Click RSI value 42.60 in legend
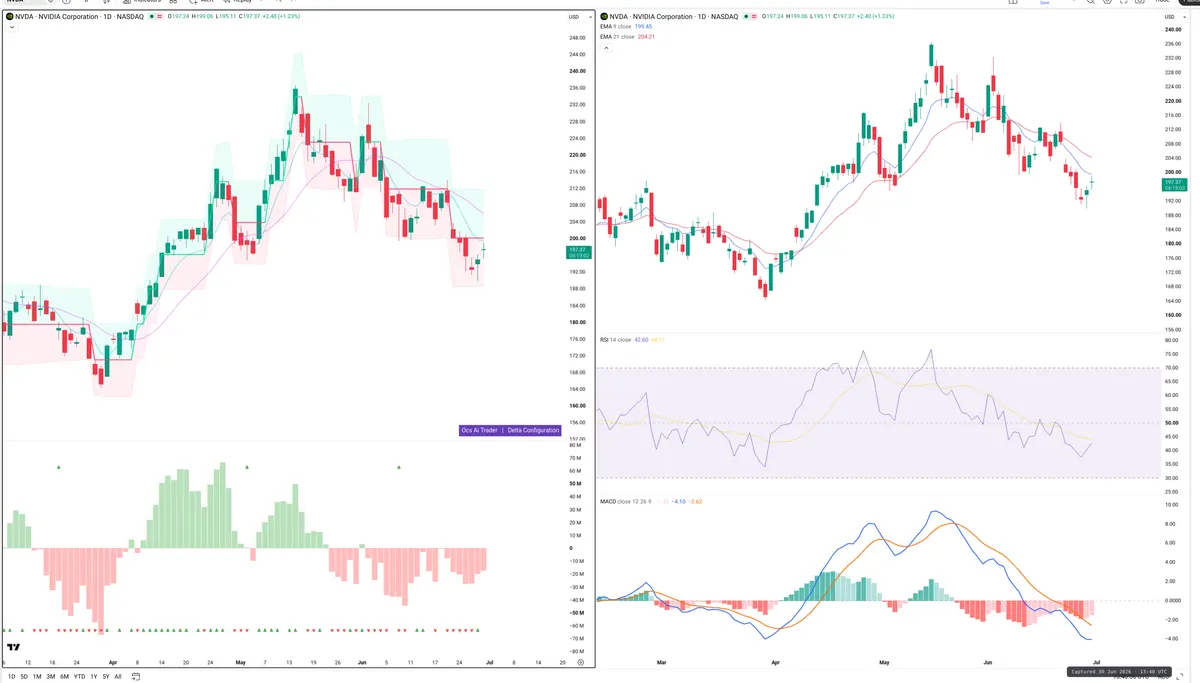The height and width of the screenshot is (683, 1200). [641, 340]
